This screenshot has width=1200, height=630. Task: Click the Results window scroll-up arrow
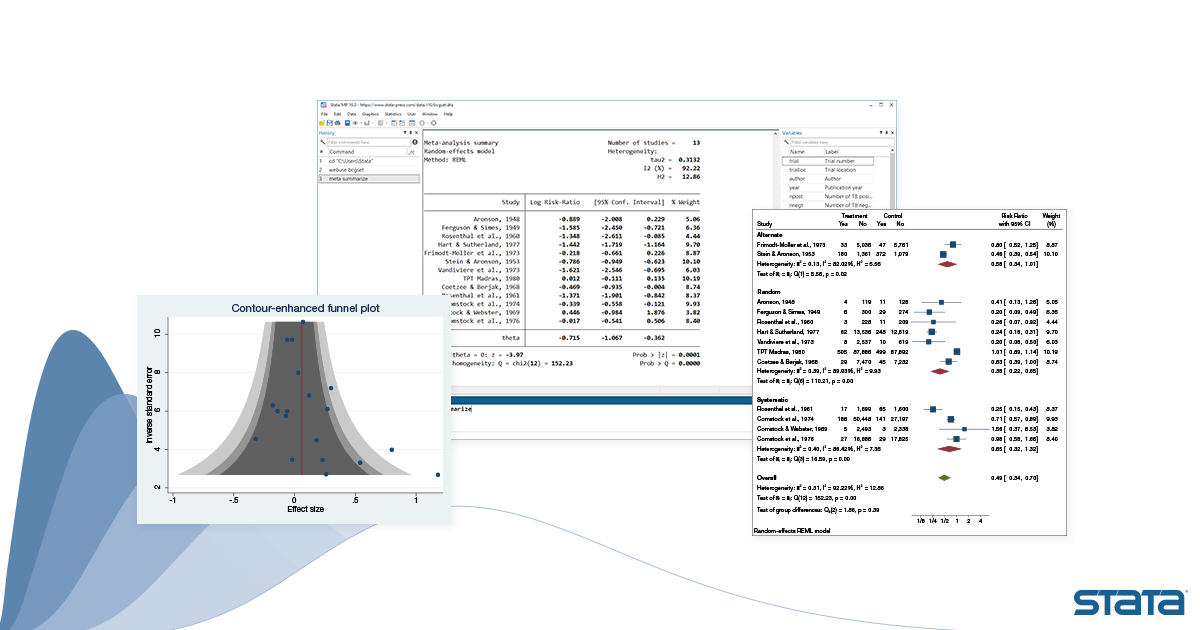(x=773, y=134)
